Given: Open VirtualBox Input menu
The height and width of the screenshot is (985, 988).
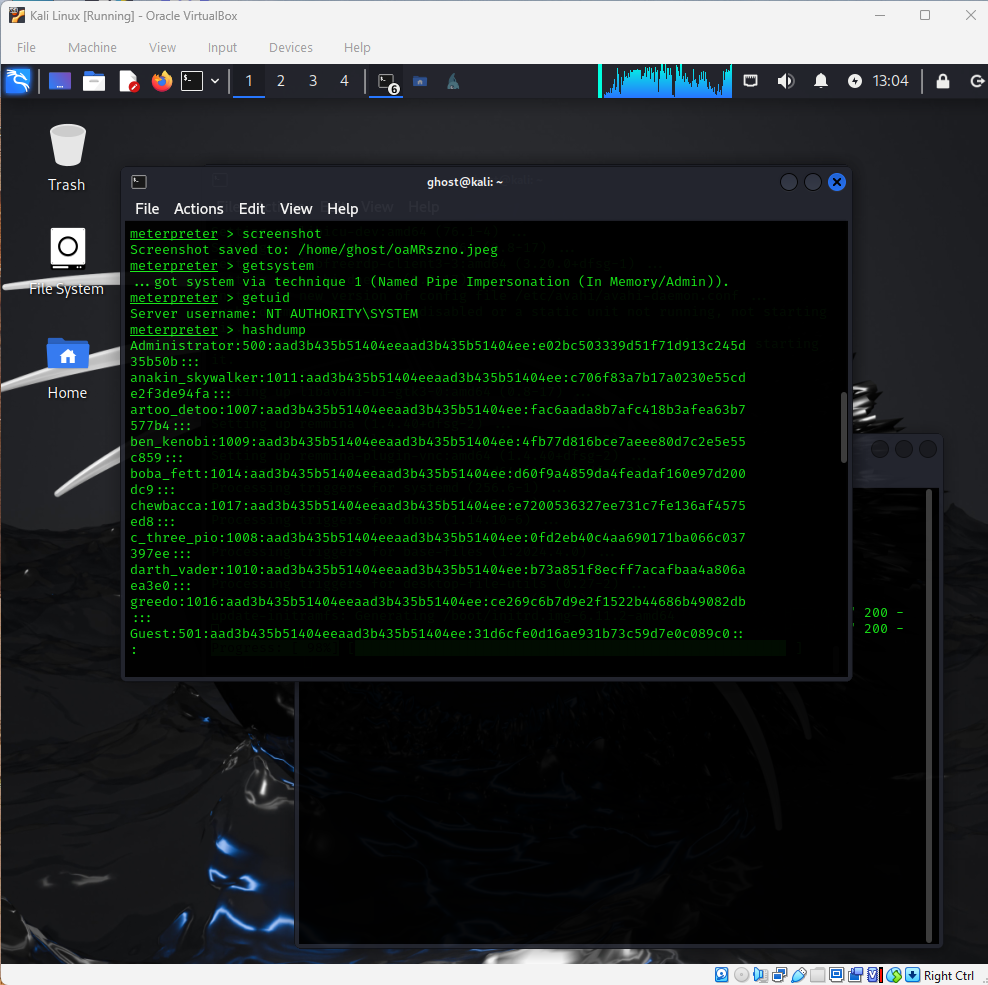Looking at the screenshot, I should 222,48.
